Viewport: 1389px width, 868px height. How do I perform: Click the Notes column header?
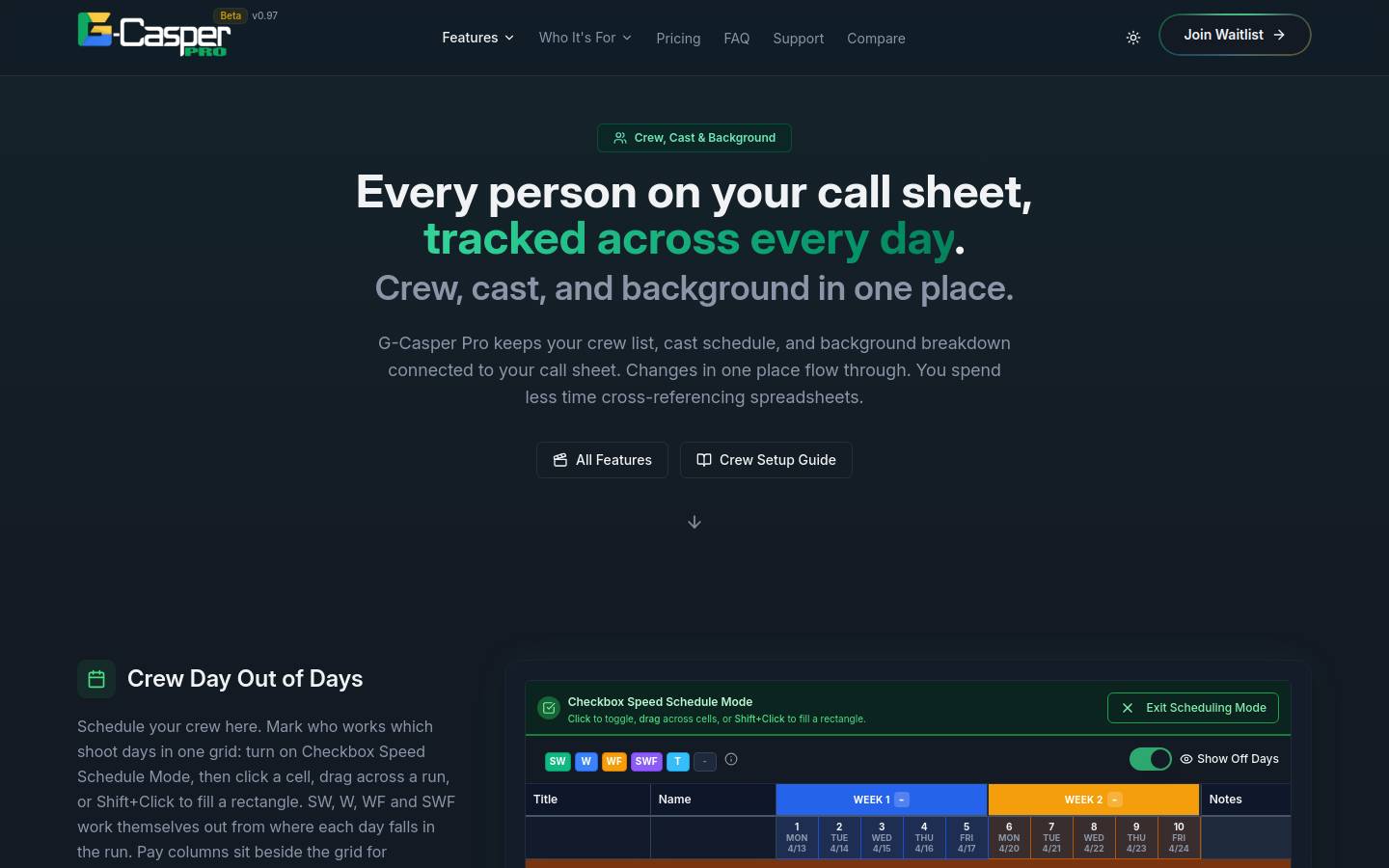tap(1245, 800)
